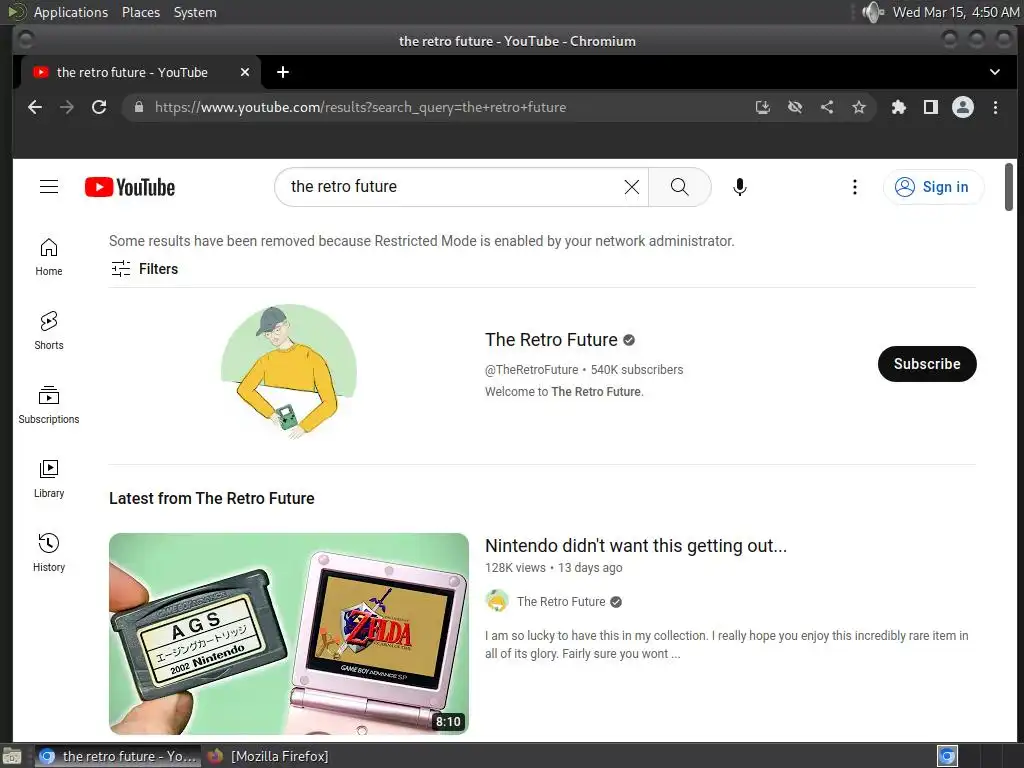This screenshot has height=768, width=1024.
Task: Click the clock Wed Mar 15
Action: 955,12
